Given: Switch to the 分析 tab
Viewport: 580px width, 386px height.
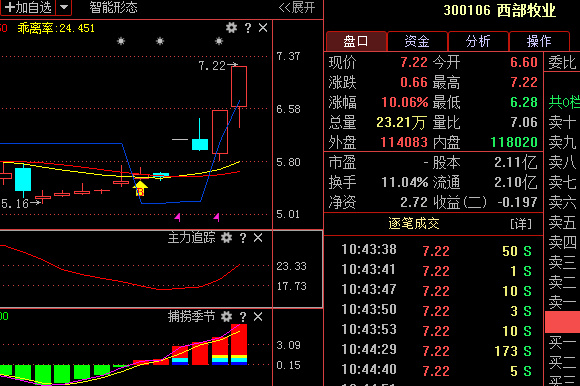Looking at the screenshot, I should 478,41.
